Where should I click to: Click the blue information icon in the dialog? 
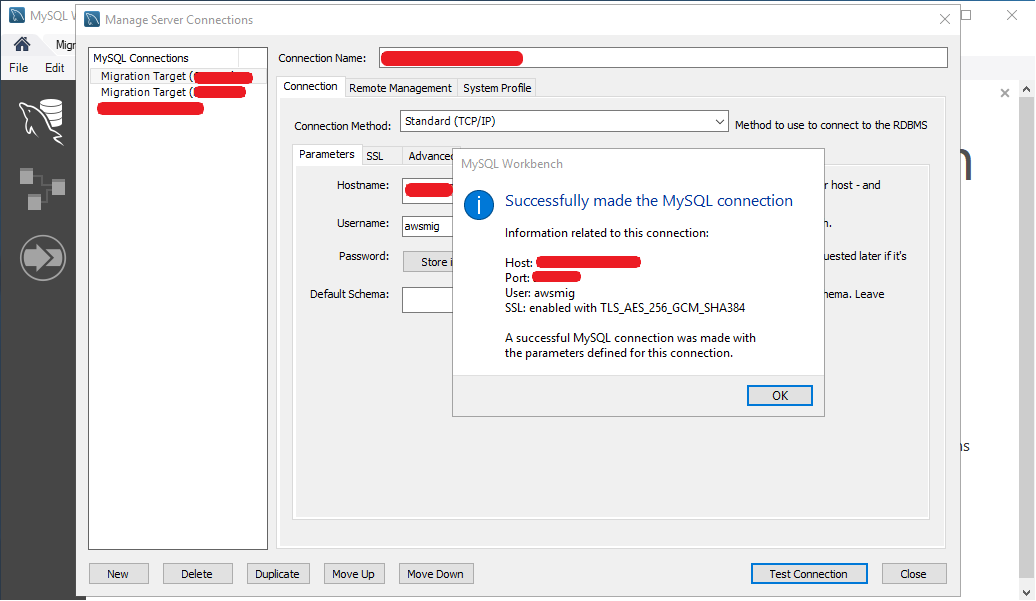(x=479, y=205)
